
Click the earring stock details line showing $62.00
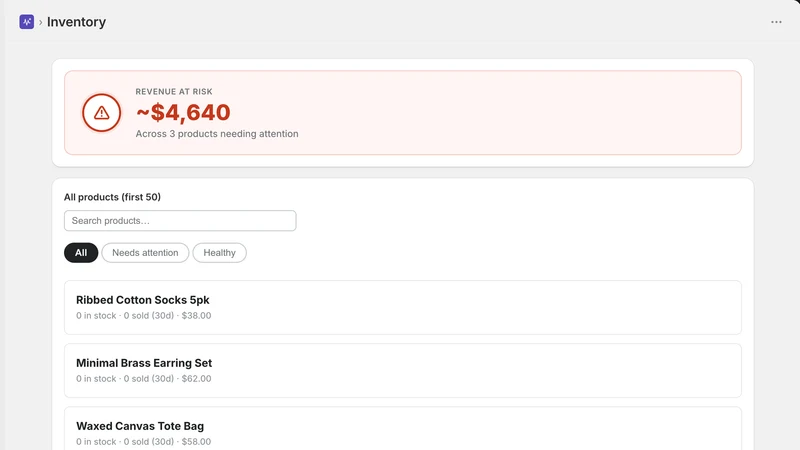(144, 379)
